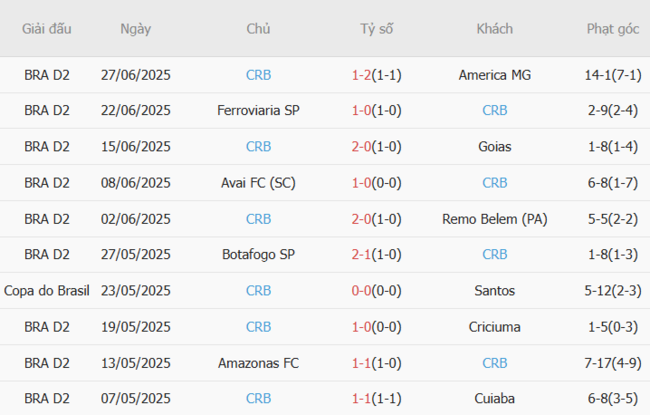Click the 1-2 score on 27/06/2025

[362, 74]
